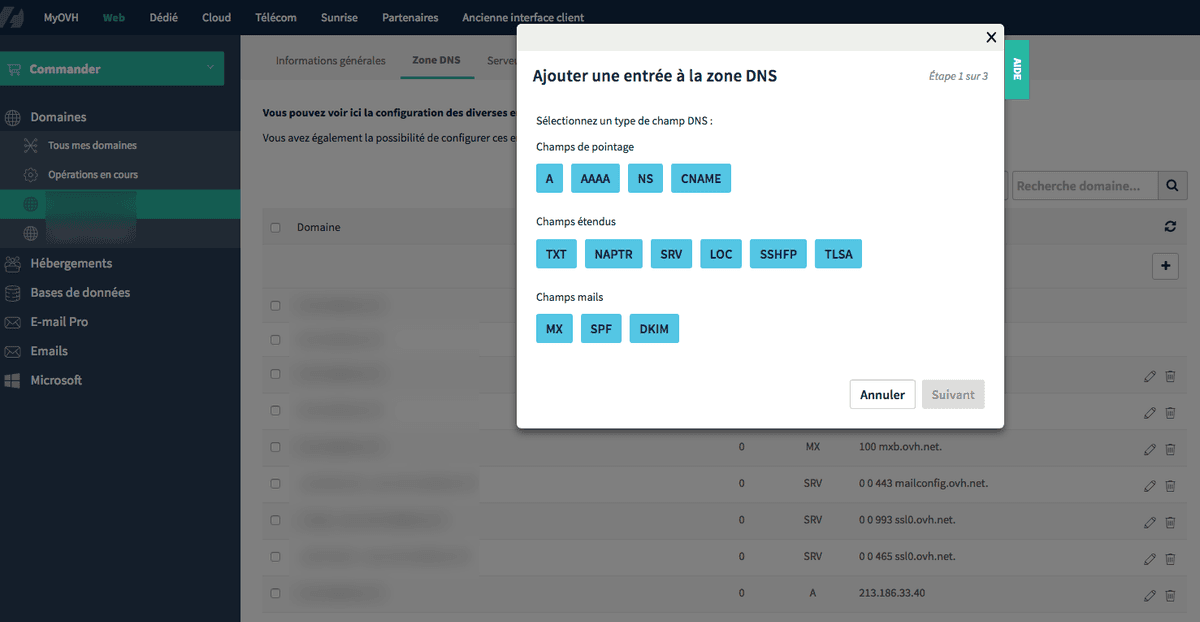Refresh the DNS records list

pyautogui.click(x=1169, y=226)
